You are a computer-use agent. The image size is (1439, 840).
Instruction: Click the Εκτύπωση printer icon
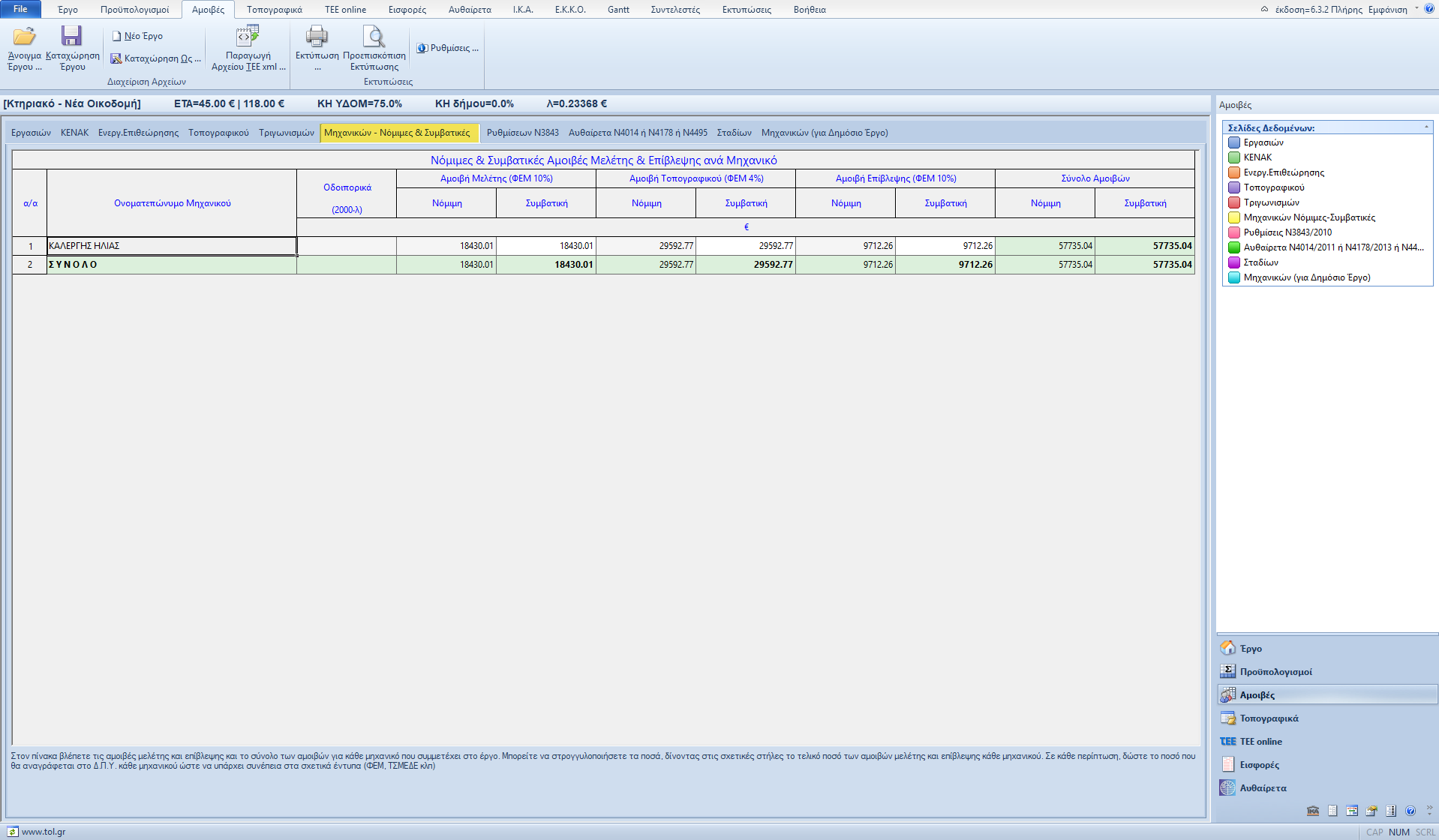coord(317,37)
